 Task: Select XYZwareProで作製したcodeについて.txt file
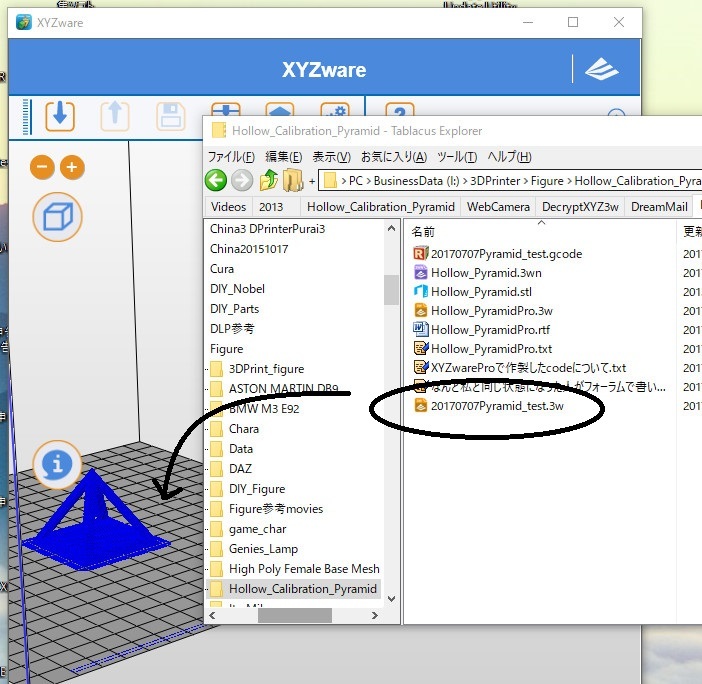[528, 368]
